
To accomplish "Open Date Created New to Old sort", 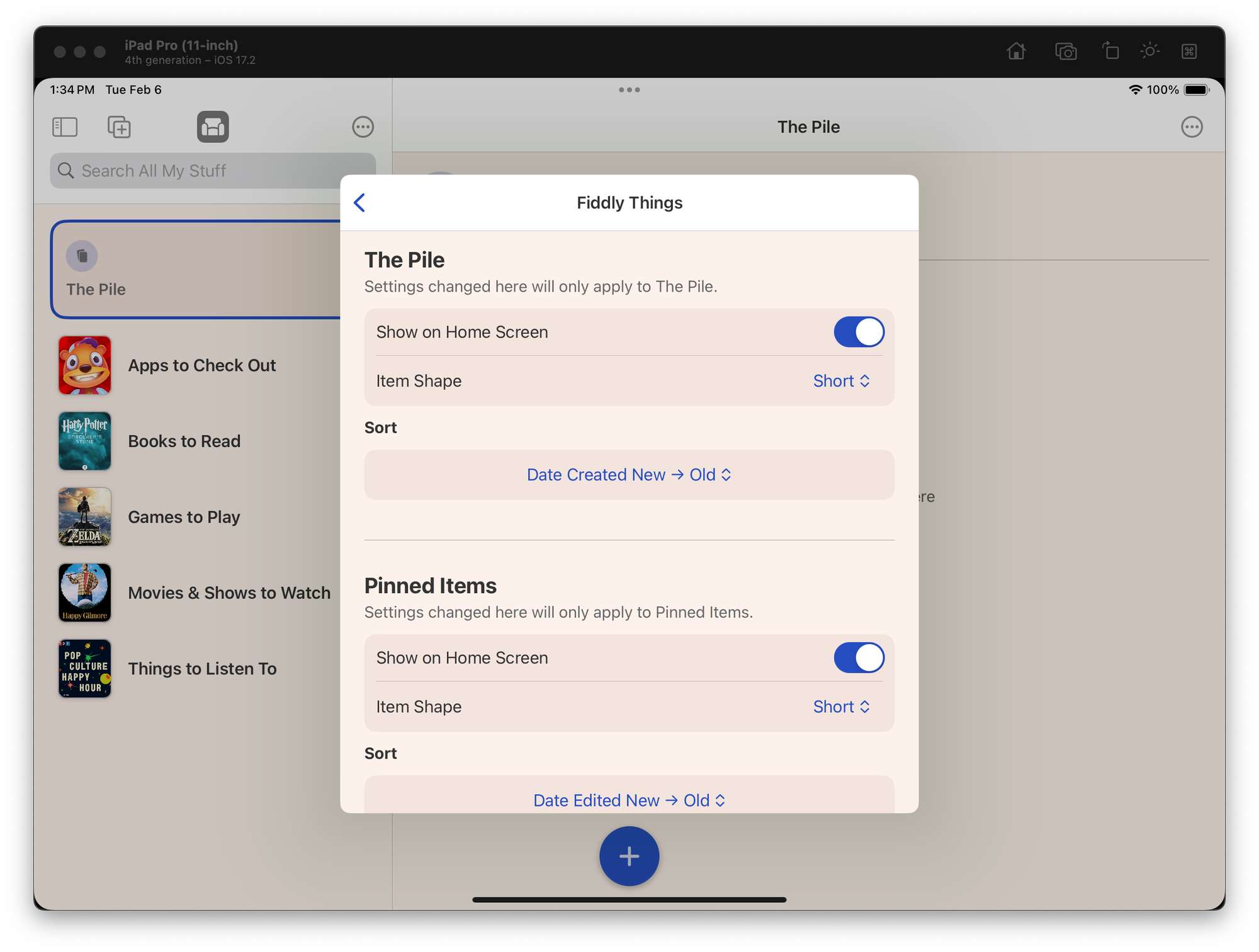I will coord(629,475).
